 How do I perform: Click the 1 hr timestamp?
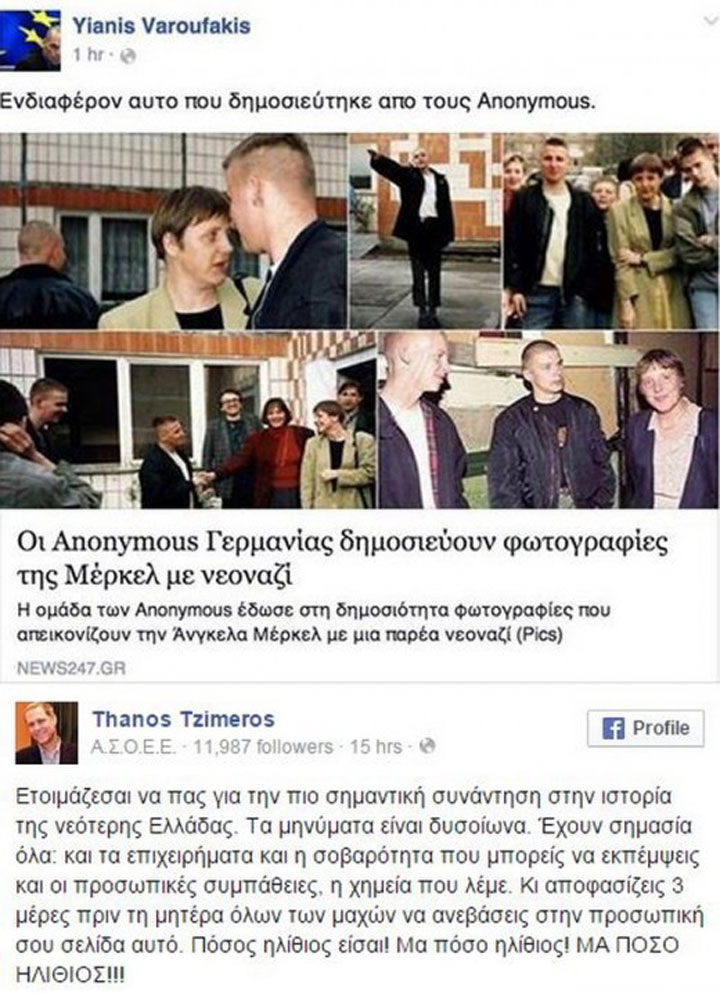coord(87,56)
